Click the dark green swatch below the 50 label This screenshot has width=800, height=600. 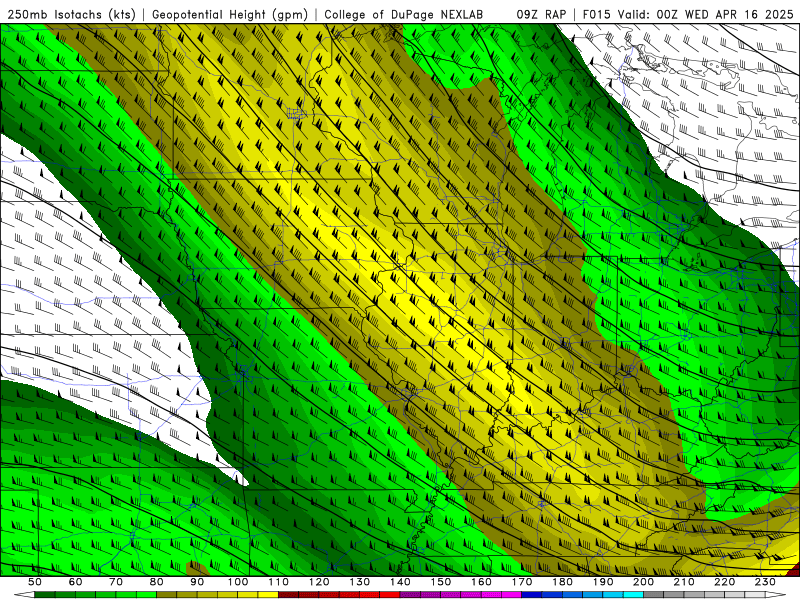tap(45, 595)
